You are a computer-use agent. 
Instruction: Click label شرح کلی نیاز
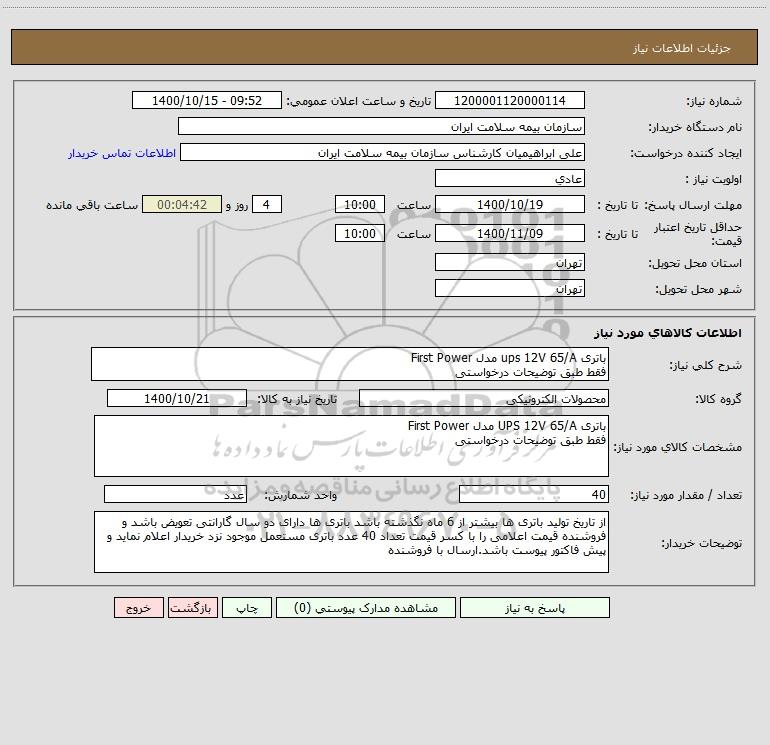tap(706, 365)
